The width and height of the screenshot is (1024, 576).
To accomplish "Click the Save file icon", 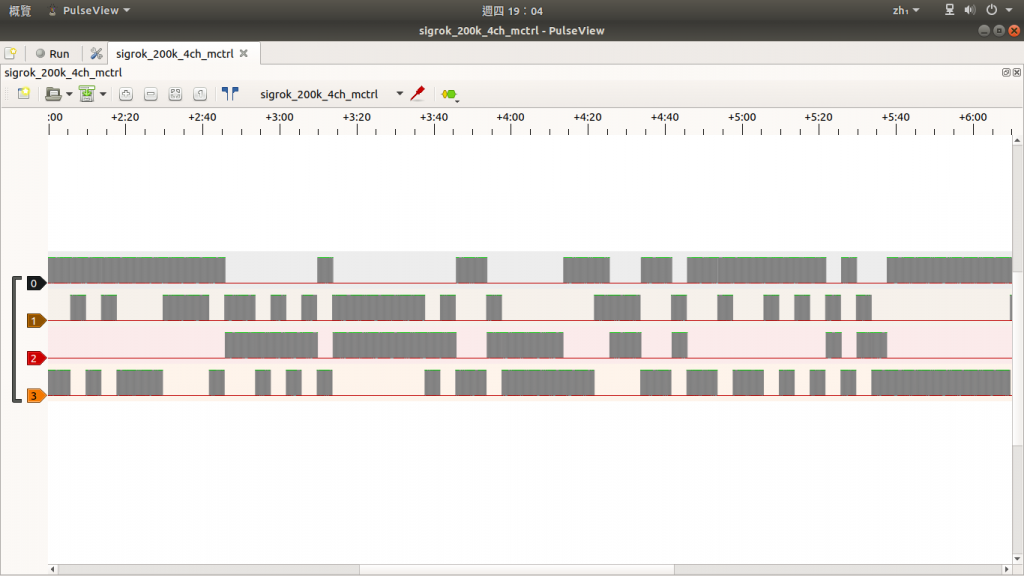I will tap(86, 94).
